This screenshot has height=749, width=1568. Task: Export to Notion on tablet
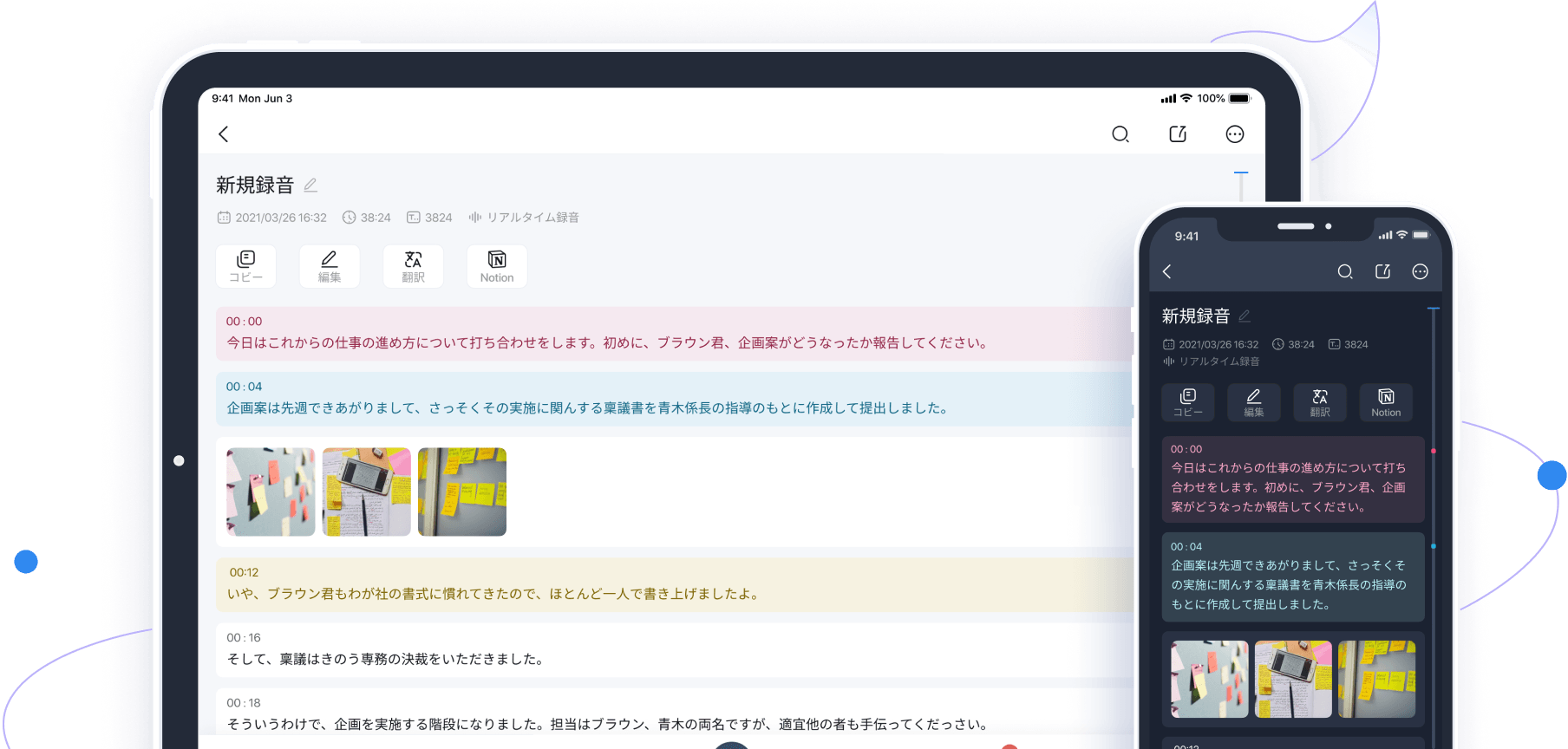click(x=497, y=266)
